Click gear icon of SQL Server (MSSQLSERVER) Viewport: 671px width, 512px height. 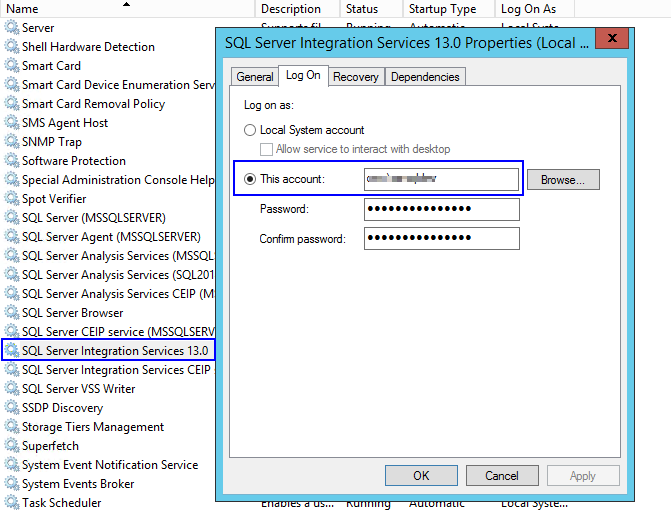(12, 218)
